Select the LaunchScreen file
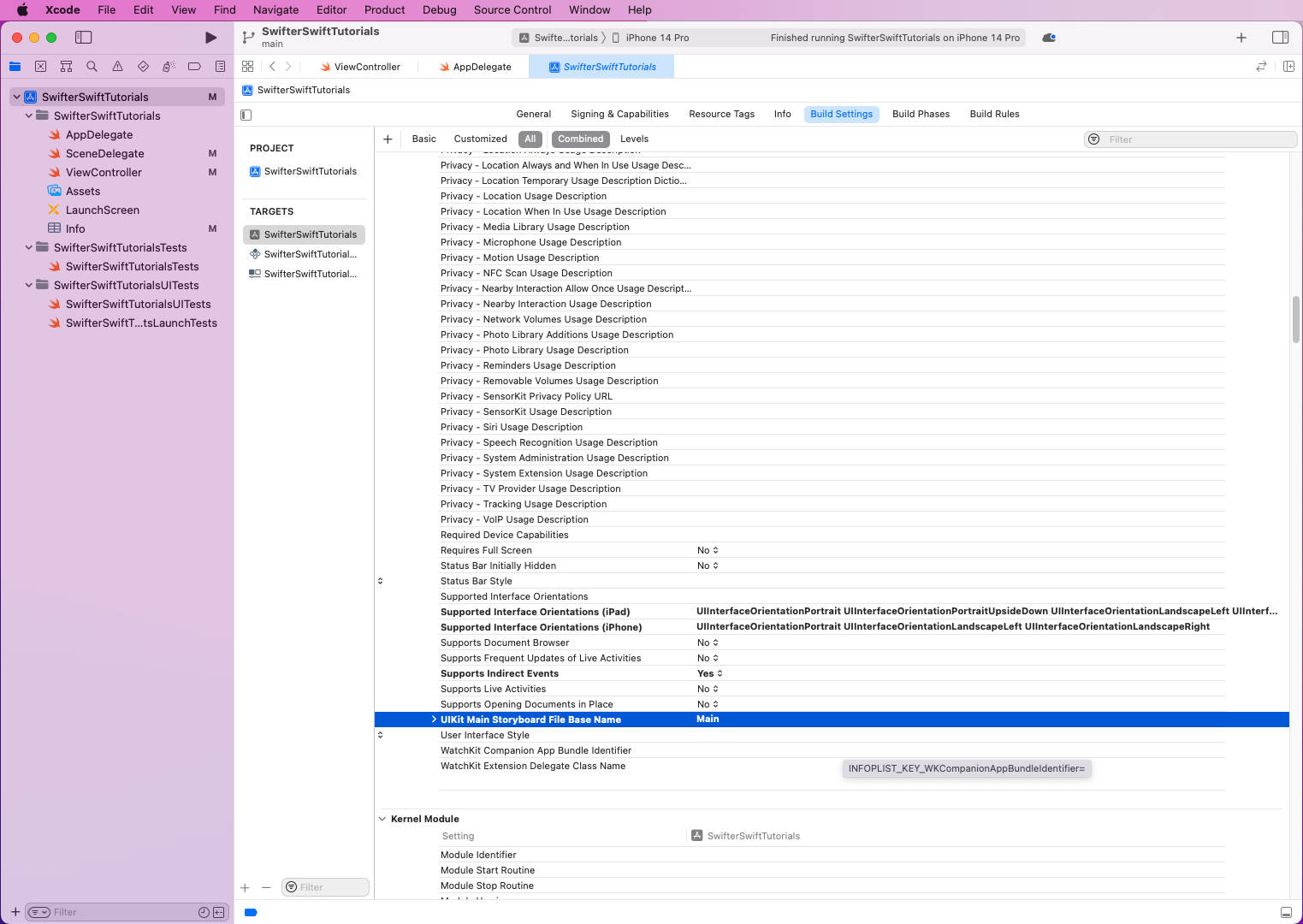This screenshot has height=924, width=1303. (x=103, y=210)
